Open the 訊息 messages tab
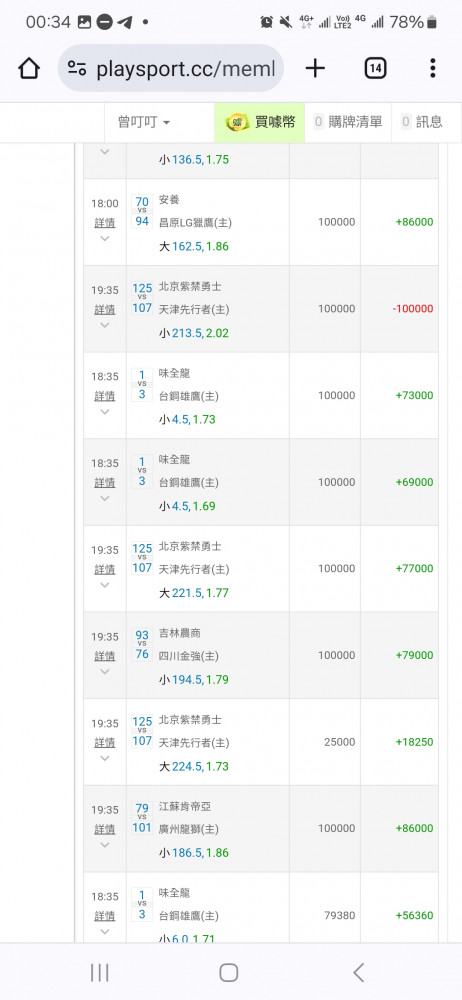Image resolution: width=462 pixels, height=1000 pixels. pos(422,122)
